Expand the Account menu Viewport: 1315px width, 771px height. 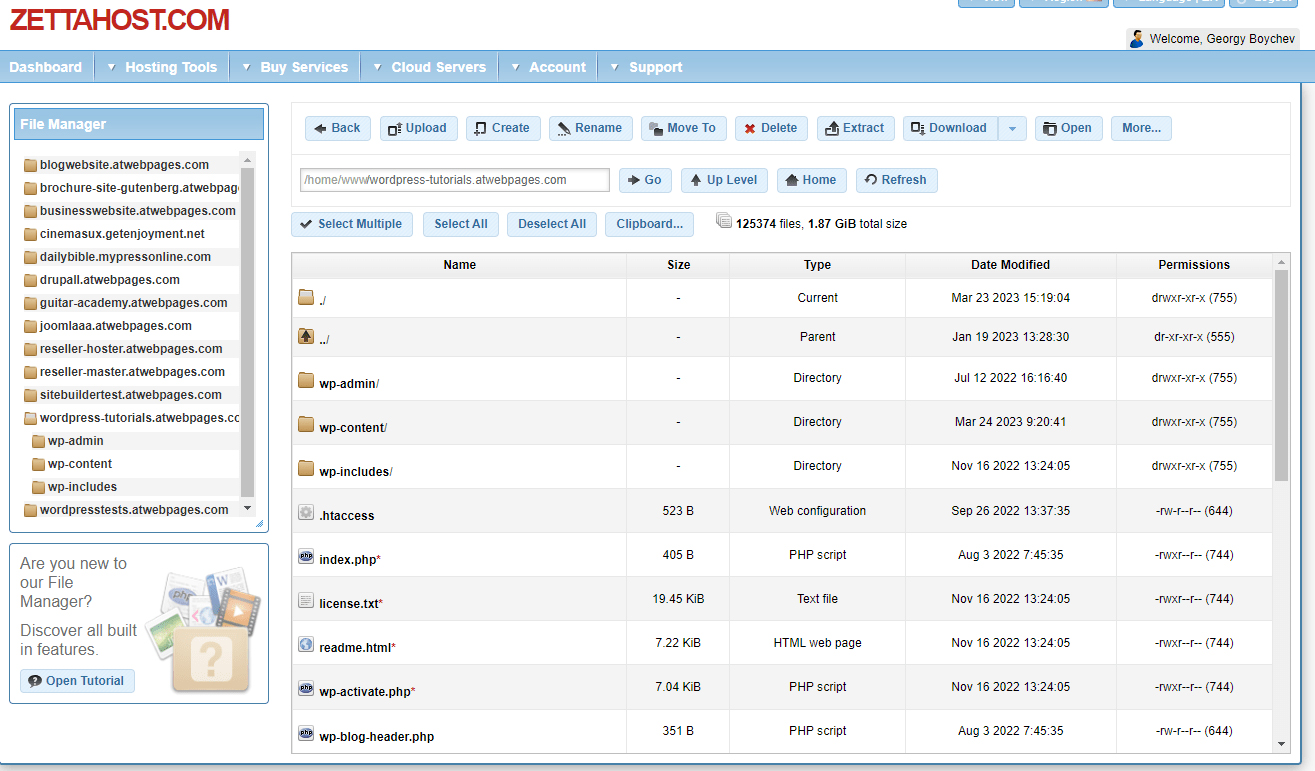point(548,67)
